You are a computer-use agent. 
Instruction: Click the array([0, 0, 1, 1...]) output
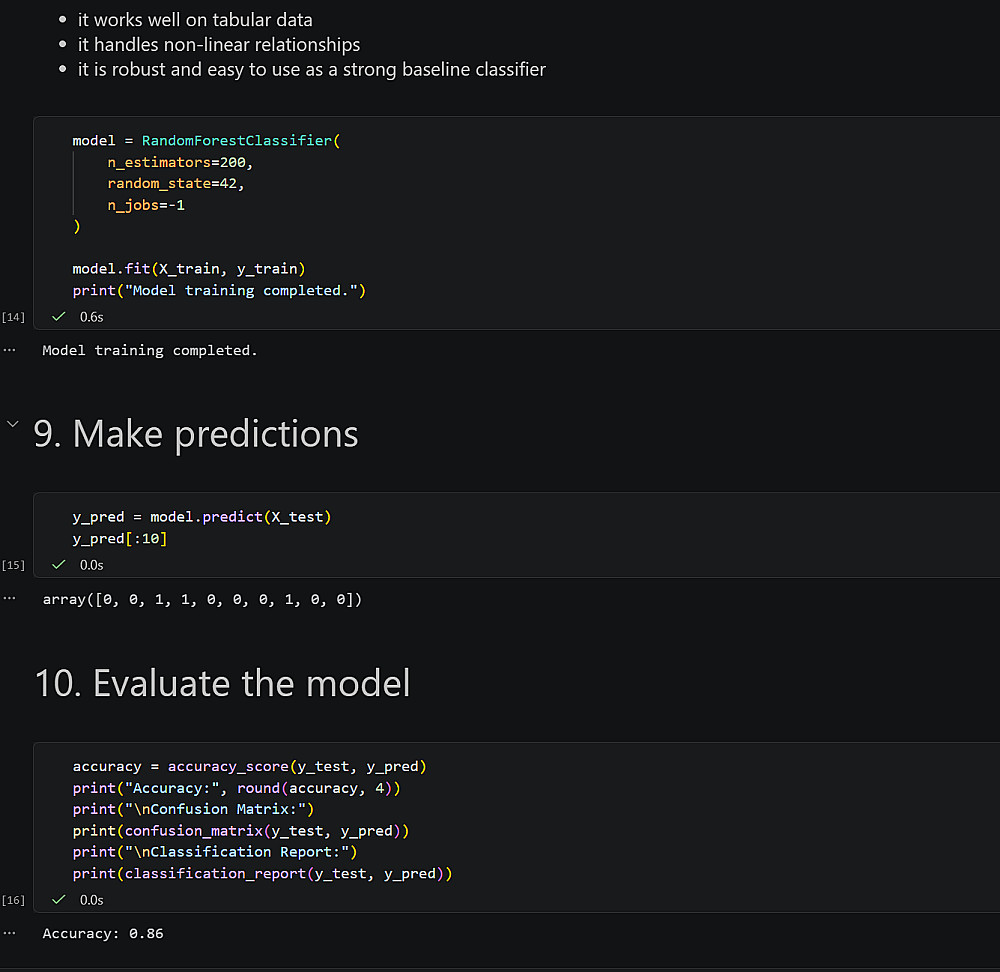pos(202,600)
